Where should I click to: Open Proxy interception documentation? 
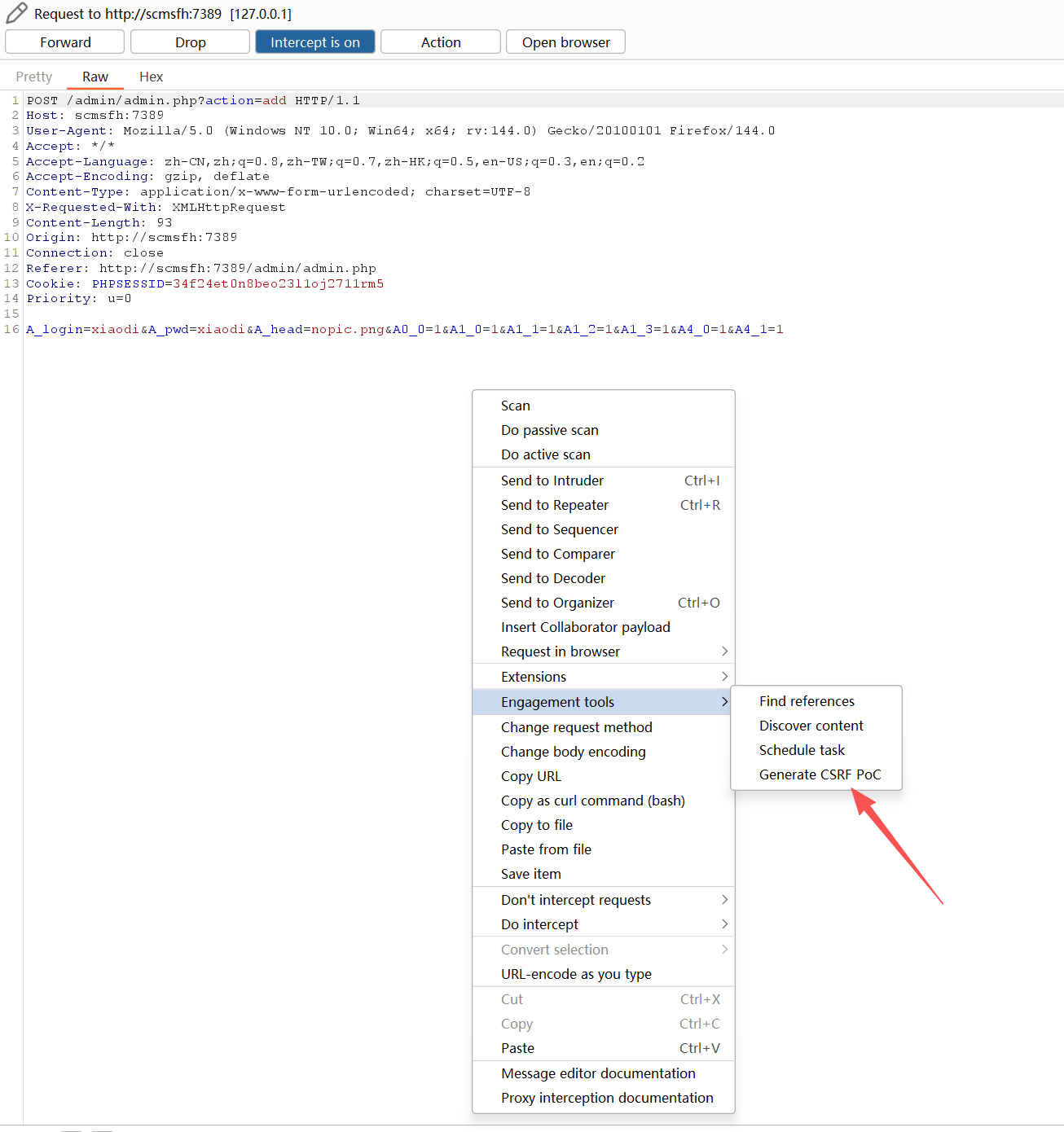click(x=604, y=1098)
